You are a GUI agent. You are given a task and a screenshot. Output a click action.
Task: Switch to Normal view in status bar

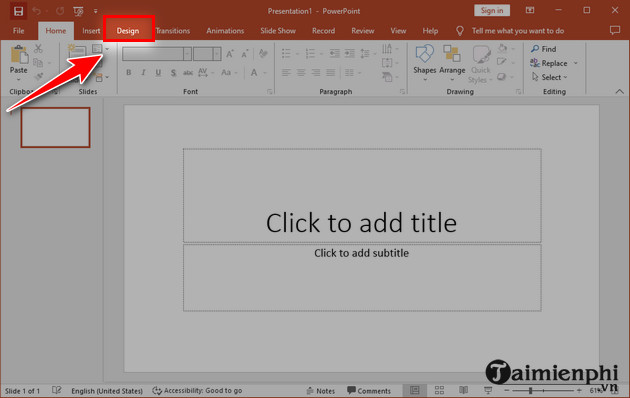(x=415, y=390)
